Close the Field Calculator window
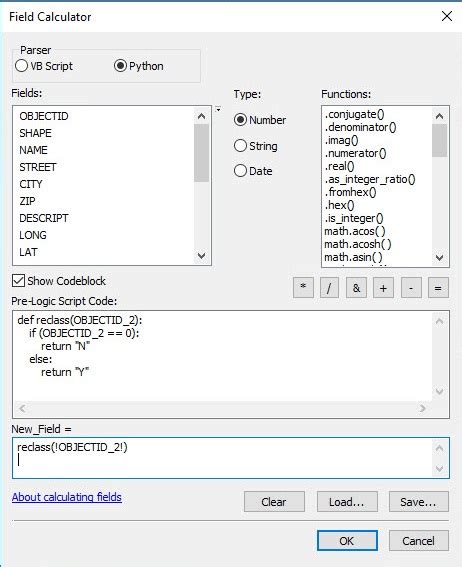The width and height of the screenshot is (462, 567). pos(447,16)
